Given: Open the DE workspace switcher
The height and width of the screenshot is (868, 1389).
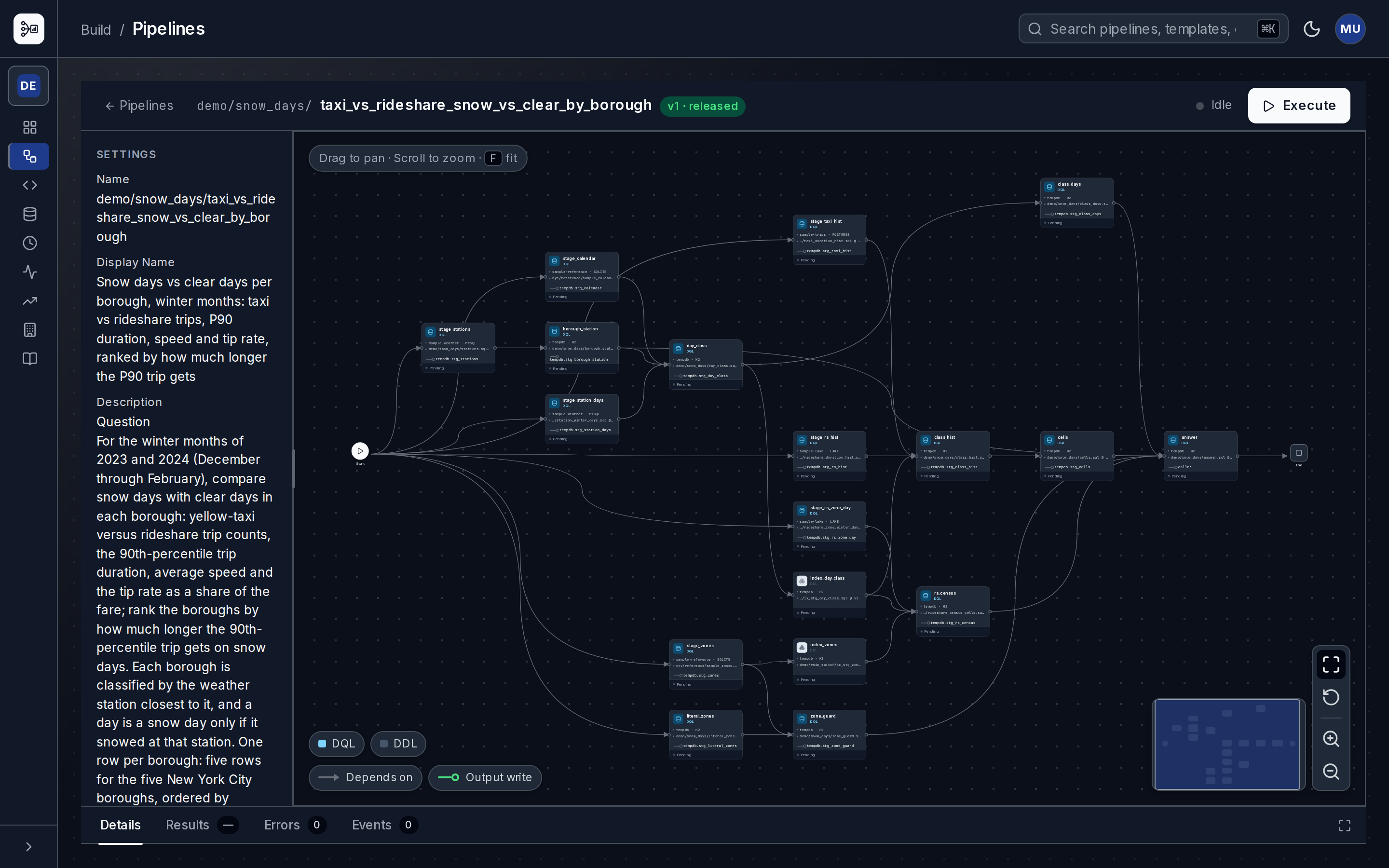Looking at the screenshot, I should [x=28, y=86].
